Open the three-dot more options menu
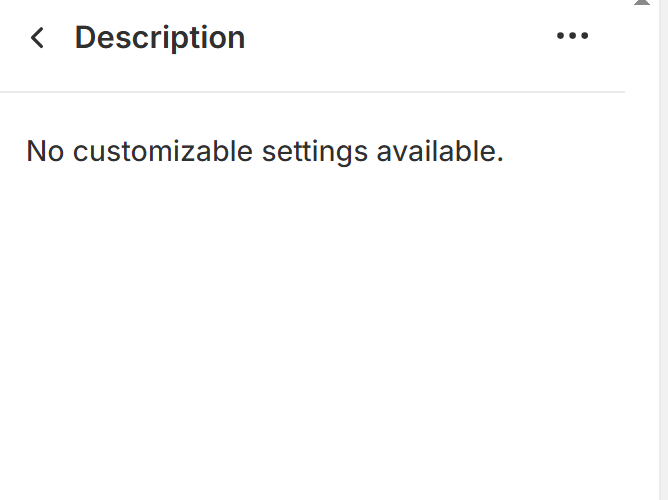 point(572,36)
